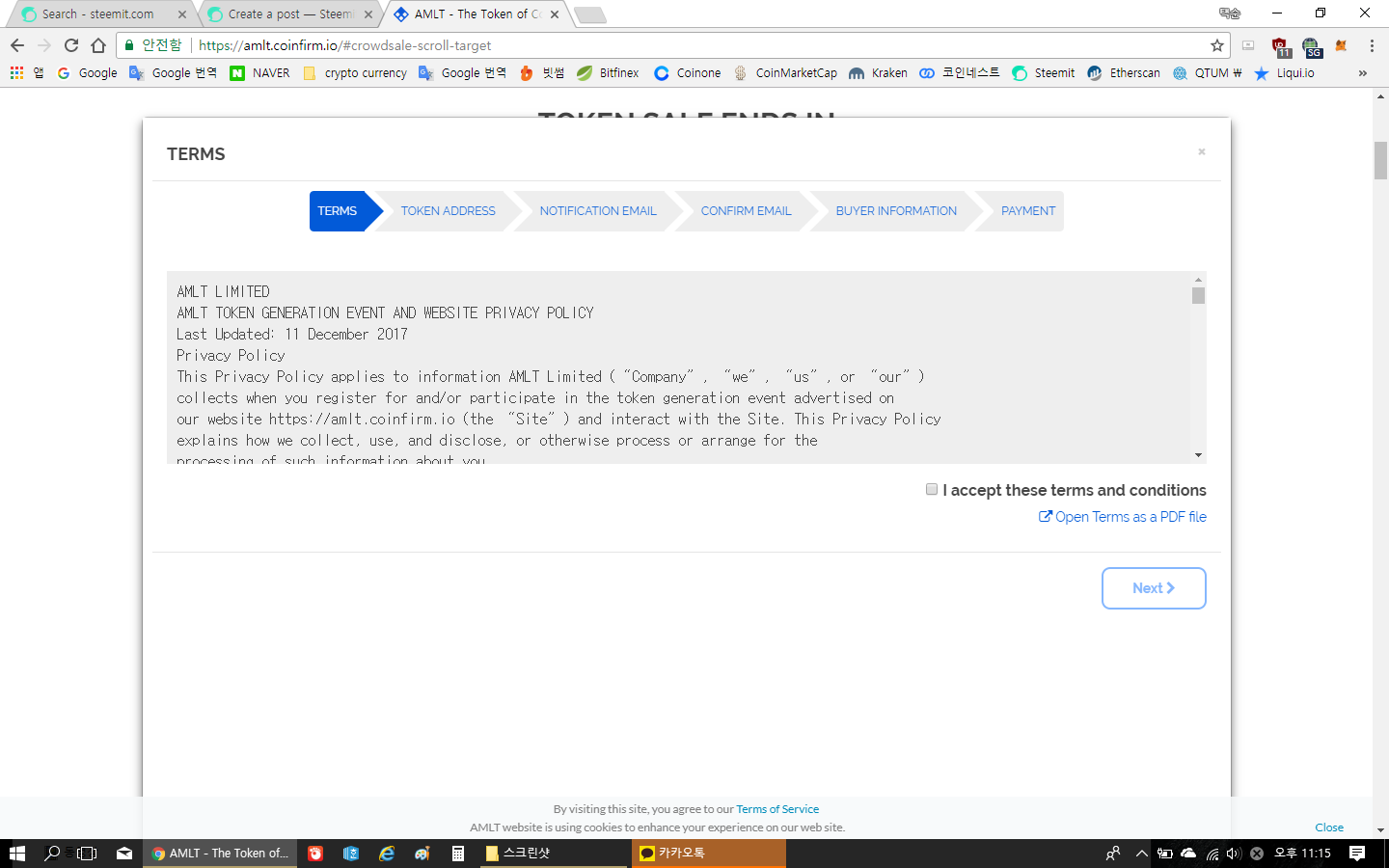Open the Steemit bookmark

point(1043,72)
